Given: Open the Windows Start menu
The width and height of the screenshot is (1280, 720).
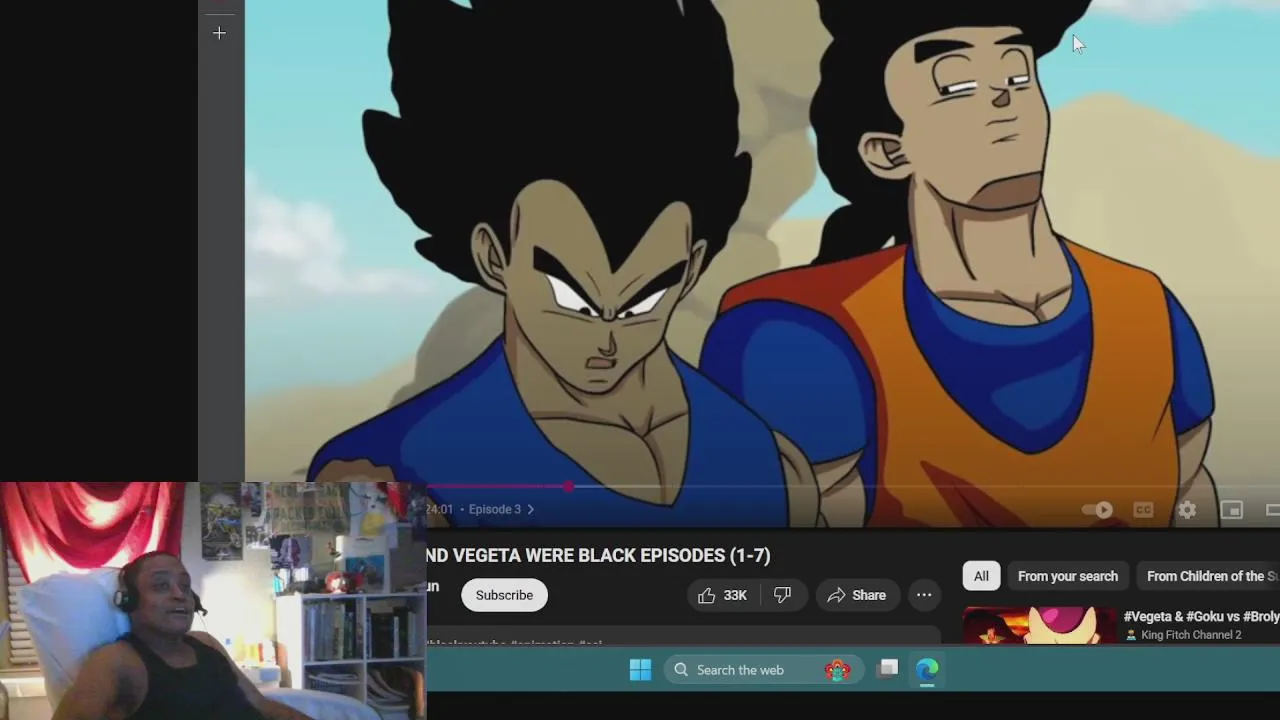Looking at the screenshot, I should click(x=640, y=670).
